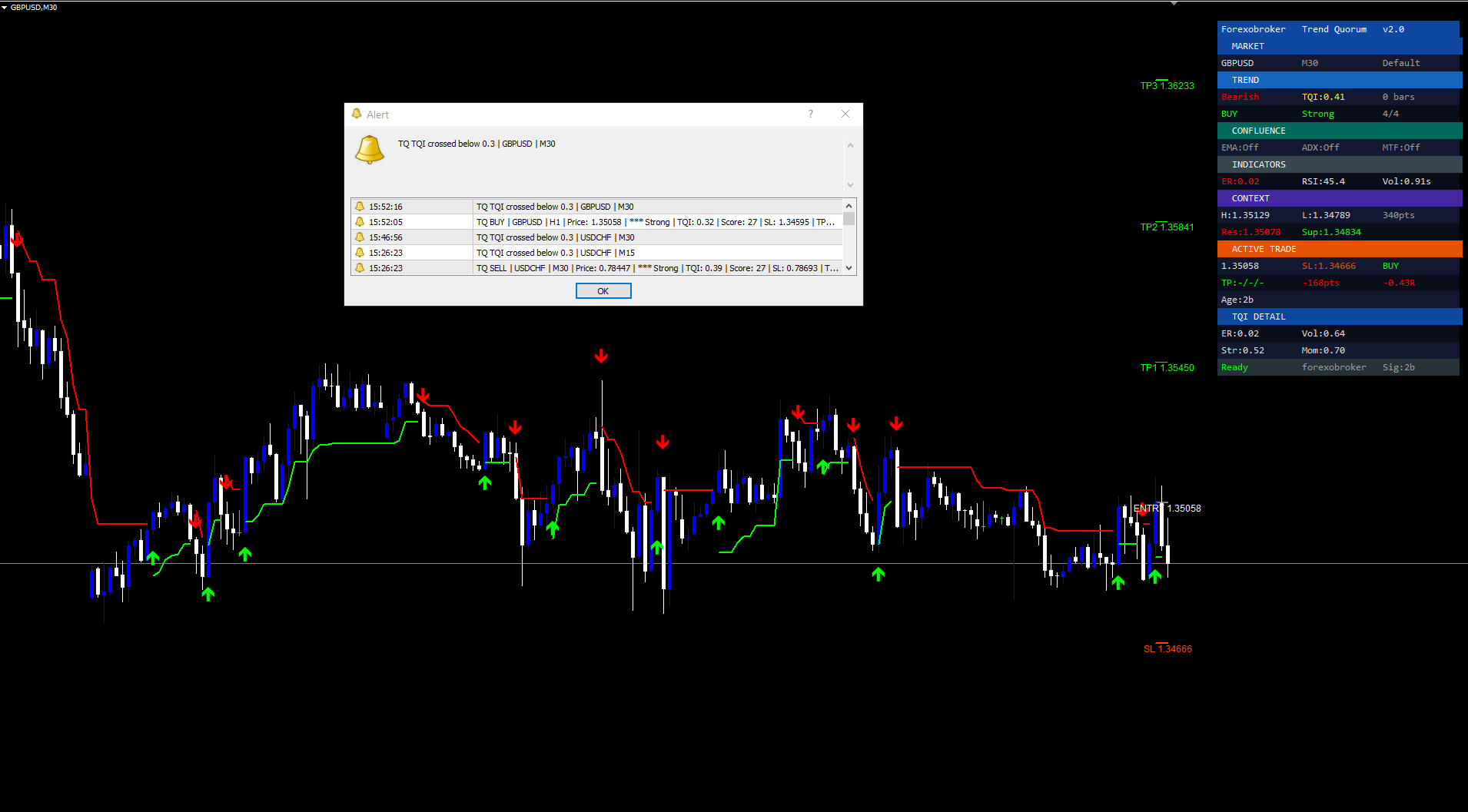1468x812 pixels.
Task: Click the TREND section header
Action: [1340, 80]
